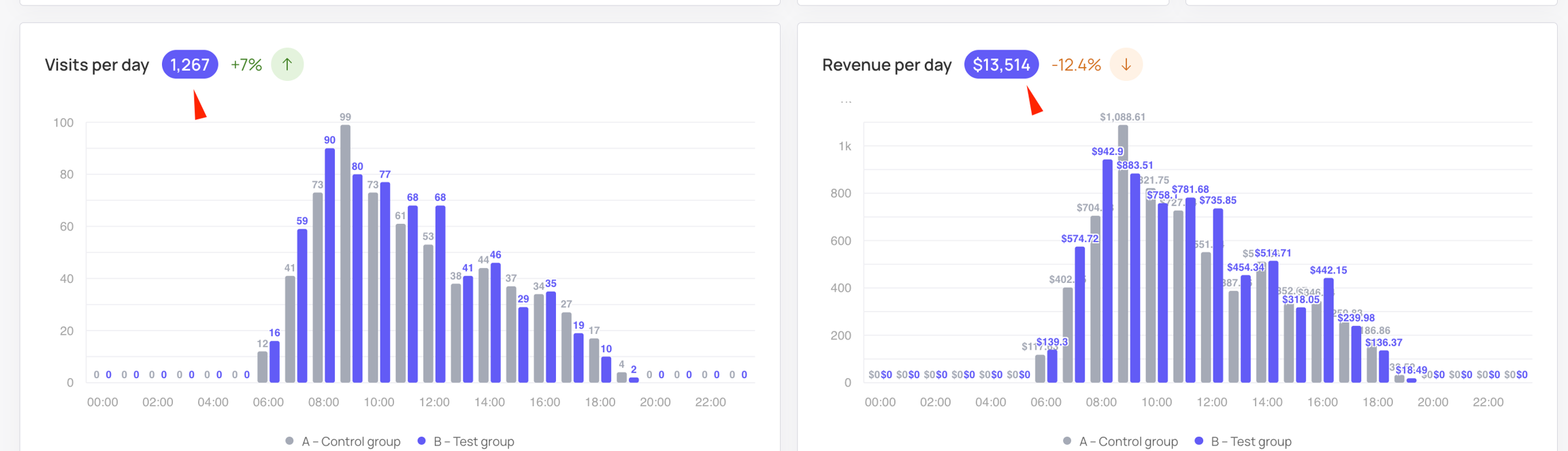Click the $13,514 revenue badge
Screen dimensions: 1568x451
(1001, 65)
